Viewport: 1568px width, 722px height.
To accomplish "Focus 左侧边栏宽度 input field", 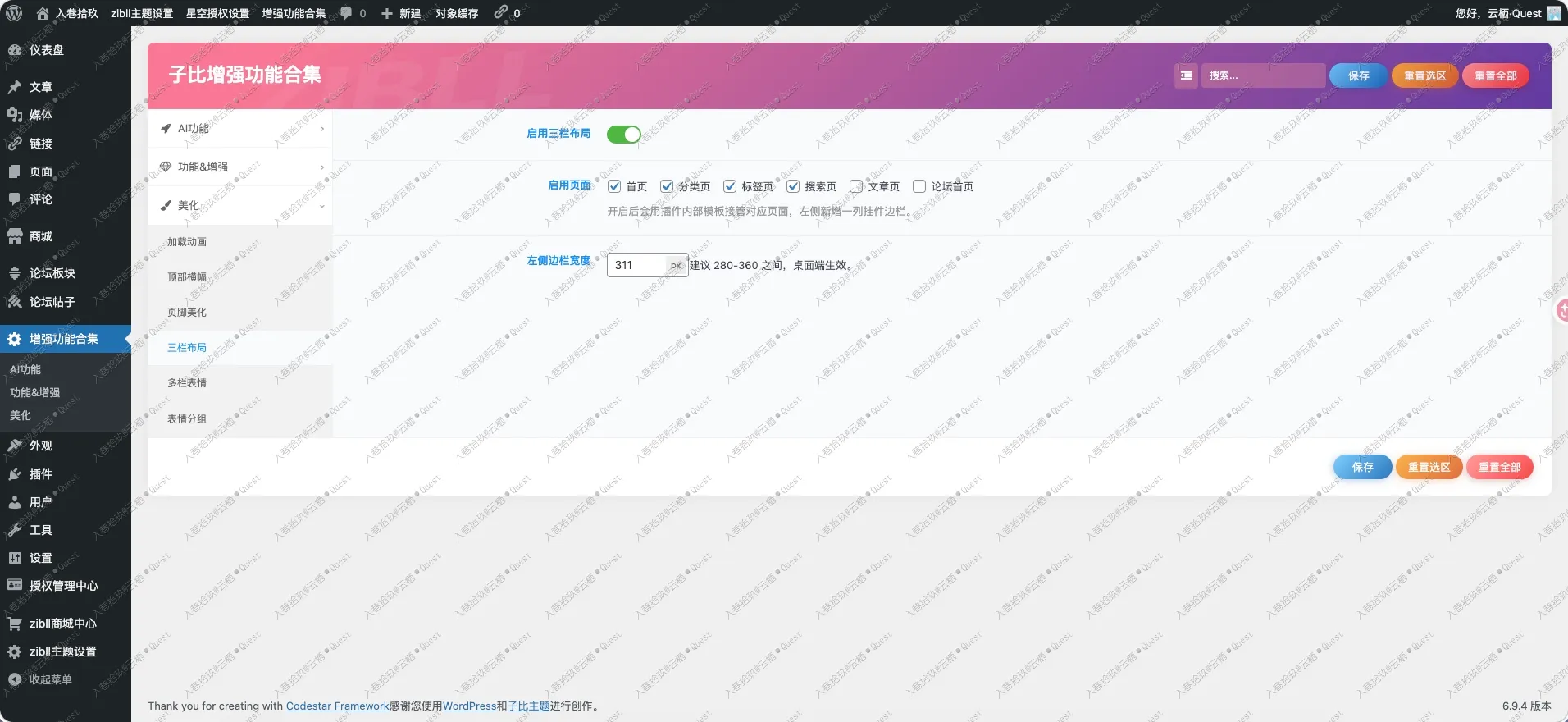I will [x=637, y=265].
